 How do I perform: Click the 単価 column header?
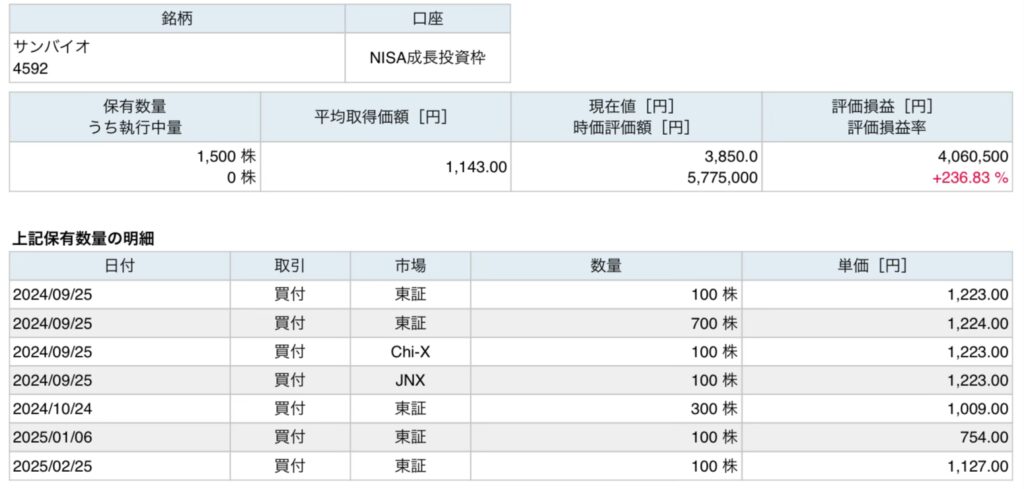(876, 265)
